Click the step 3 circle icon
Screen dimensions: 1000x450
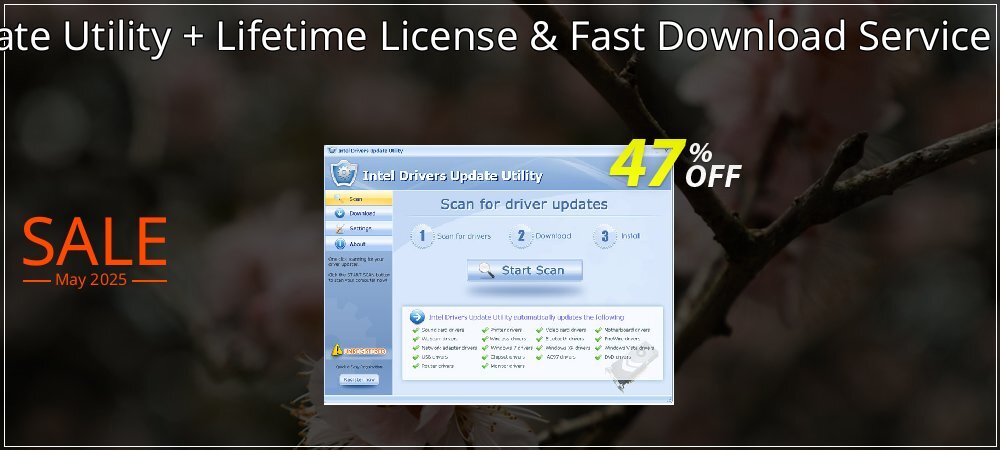point(604,236)
